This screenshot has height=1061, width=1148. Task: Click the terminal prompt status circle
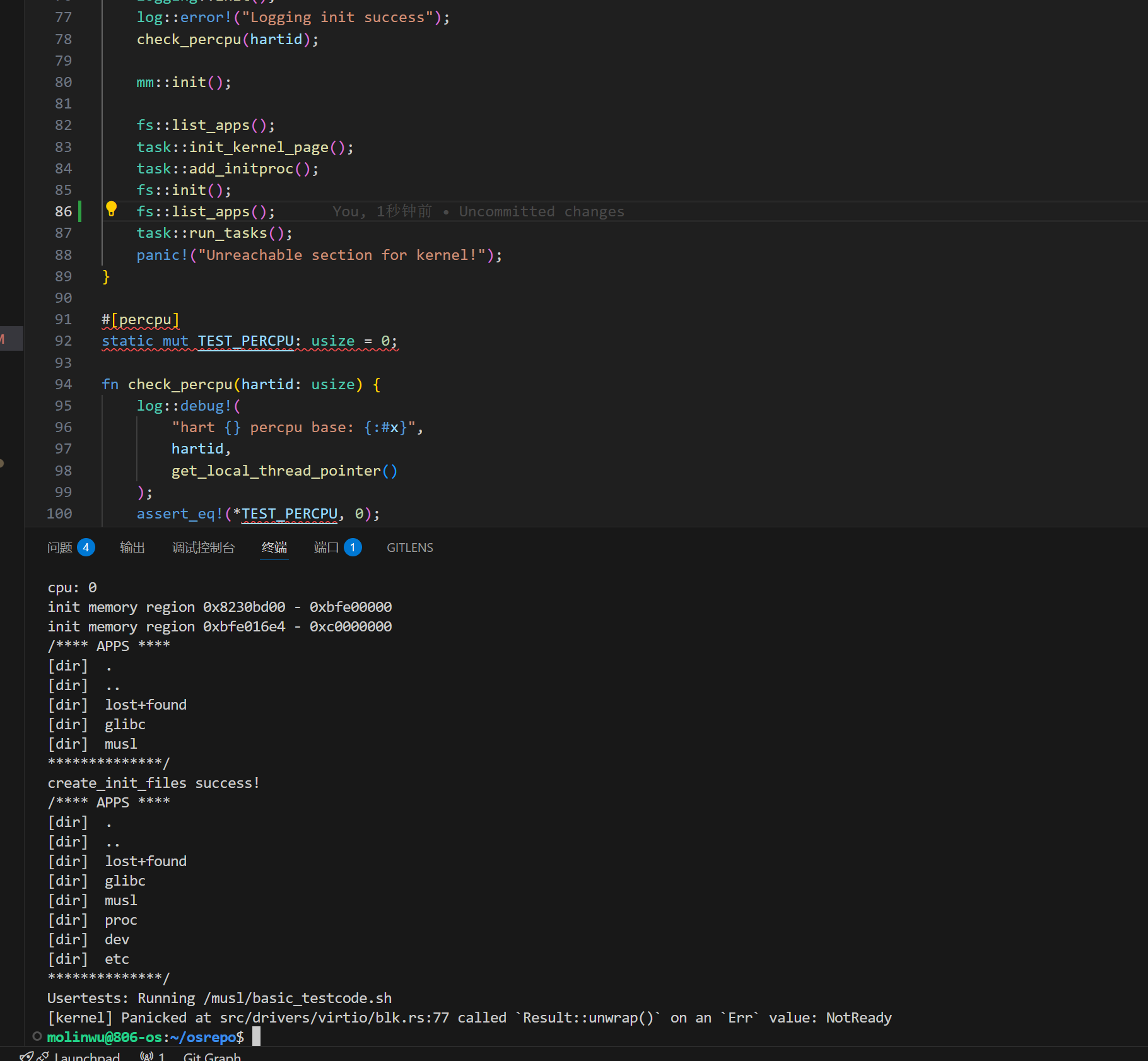(37, 1036)
